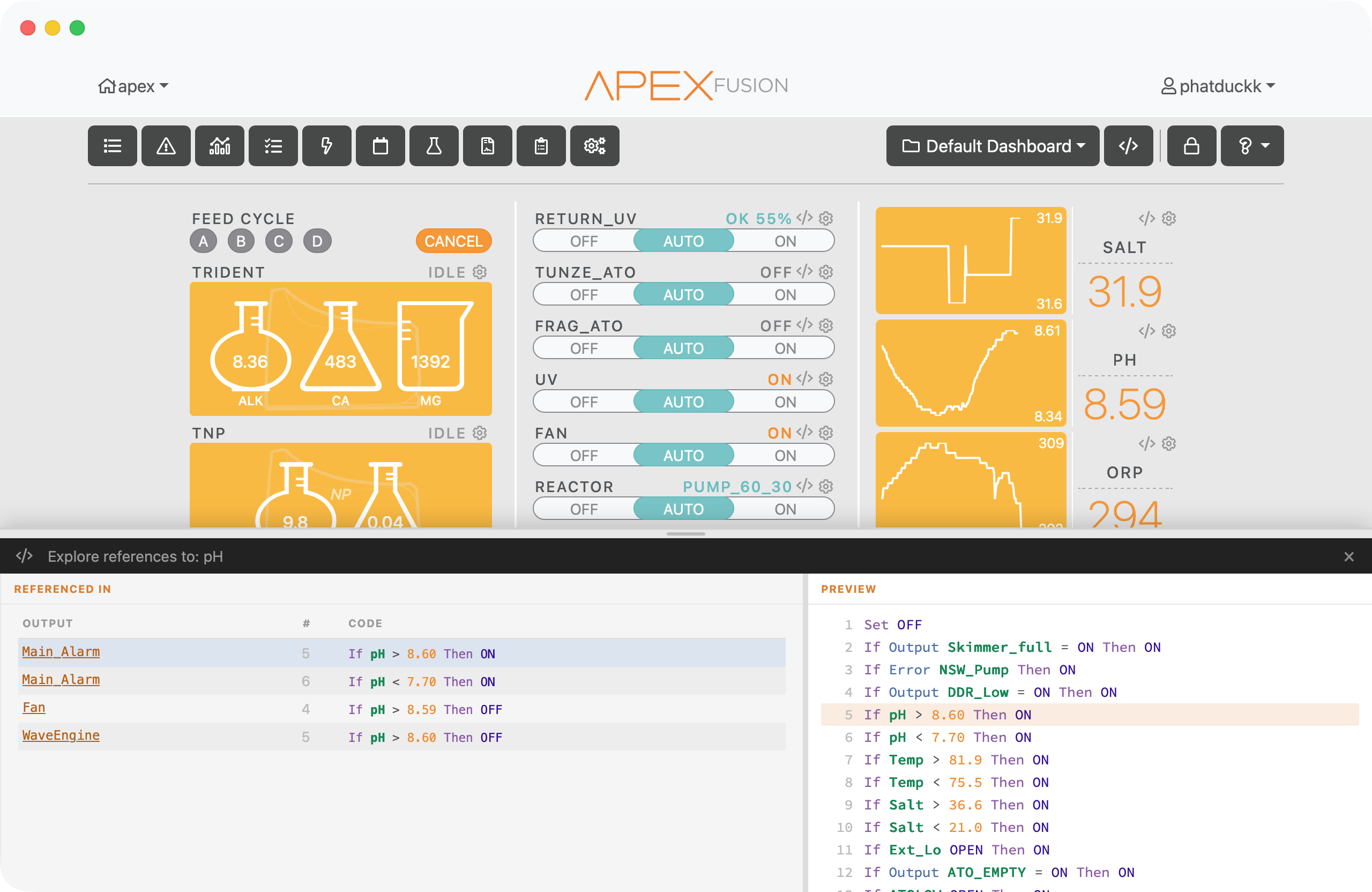Set RETURN_UV to OFF
The width and height of the screenshot is (1372, 892).
coord(584,241)
